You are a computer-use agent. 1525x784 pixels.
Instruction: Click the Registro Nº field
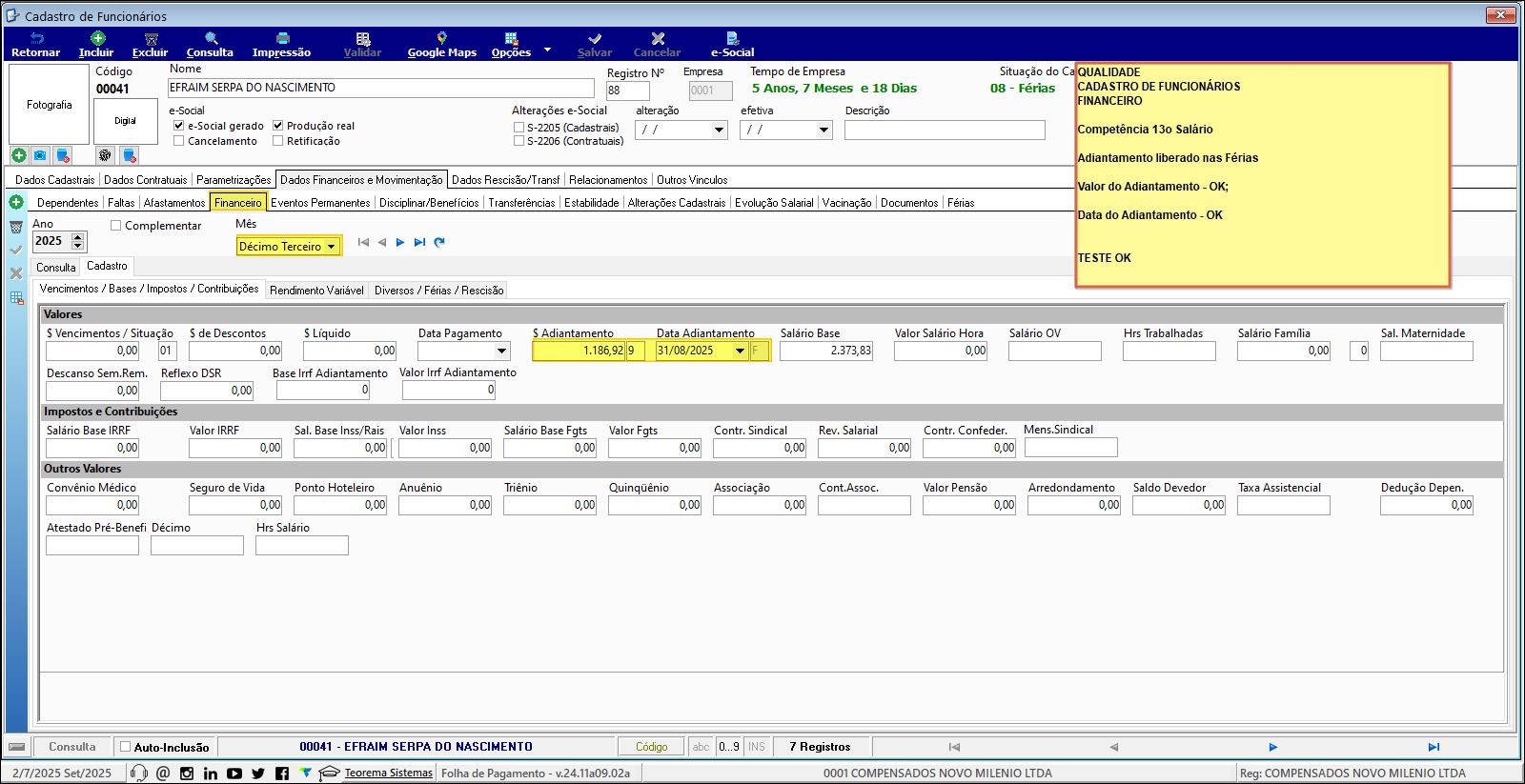(x=628, y=90)
